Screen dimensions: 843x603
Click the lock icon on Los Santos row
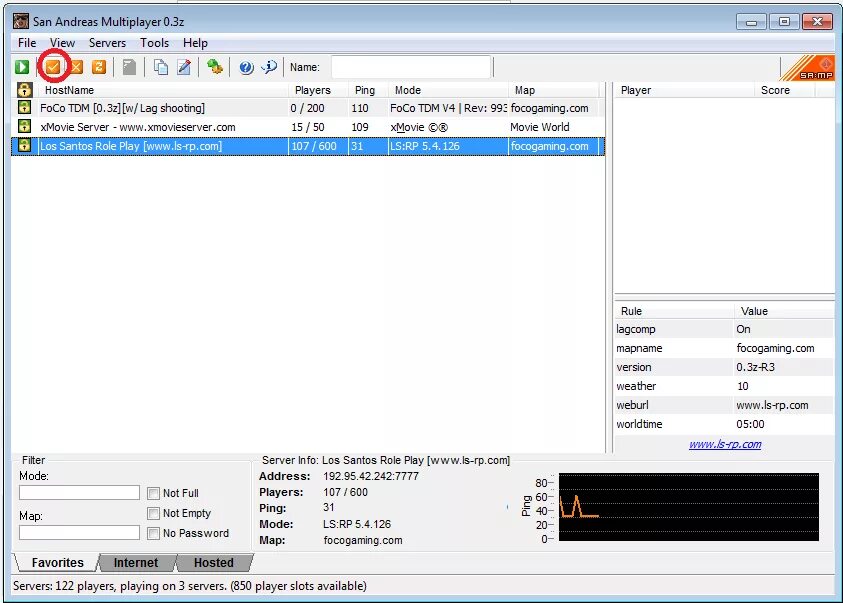24,145
